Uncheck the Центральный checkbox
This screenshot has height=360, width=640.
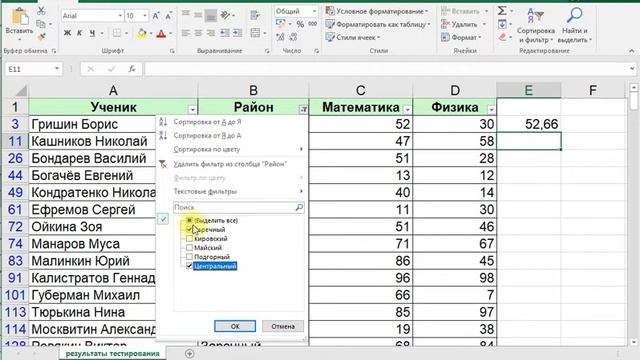189,266
